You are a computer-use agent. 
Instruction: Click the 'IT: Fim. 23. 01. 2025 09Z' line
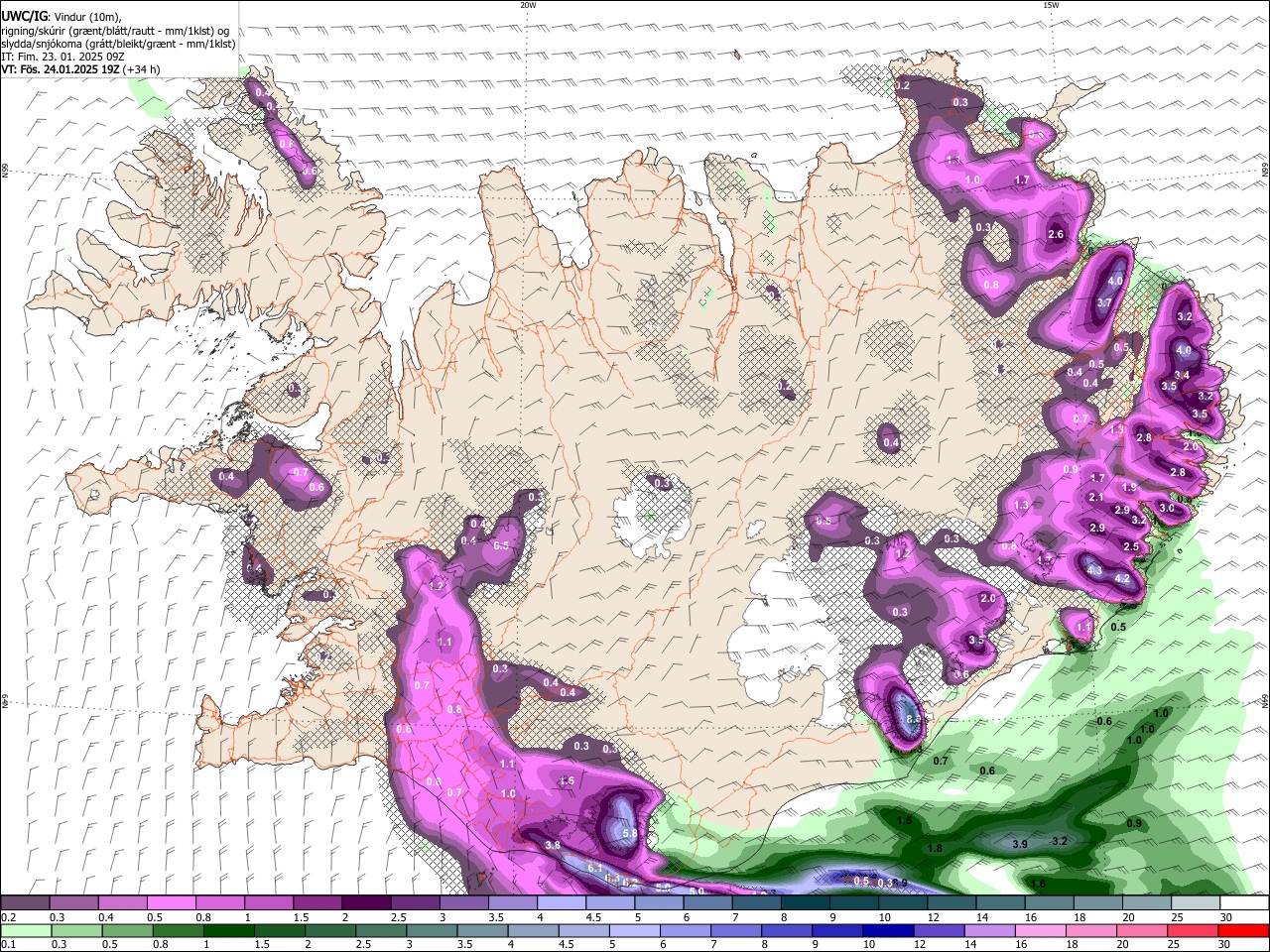tap(63, 56)
